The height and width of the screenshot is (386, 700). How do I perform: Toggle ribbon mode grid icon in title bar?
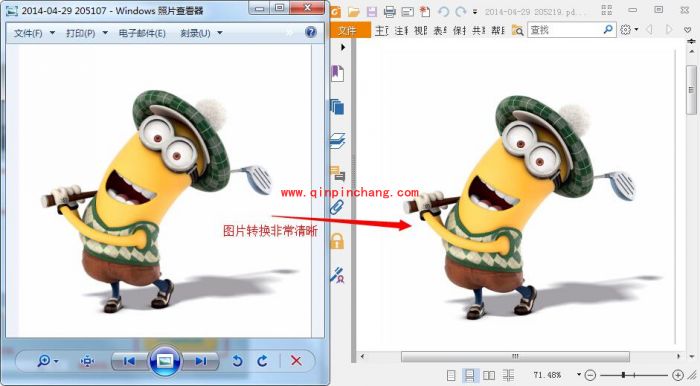[607, 9]
